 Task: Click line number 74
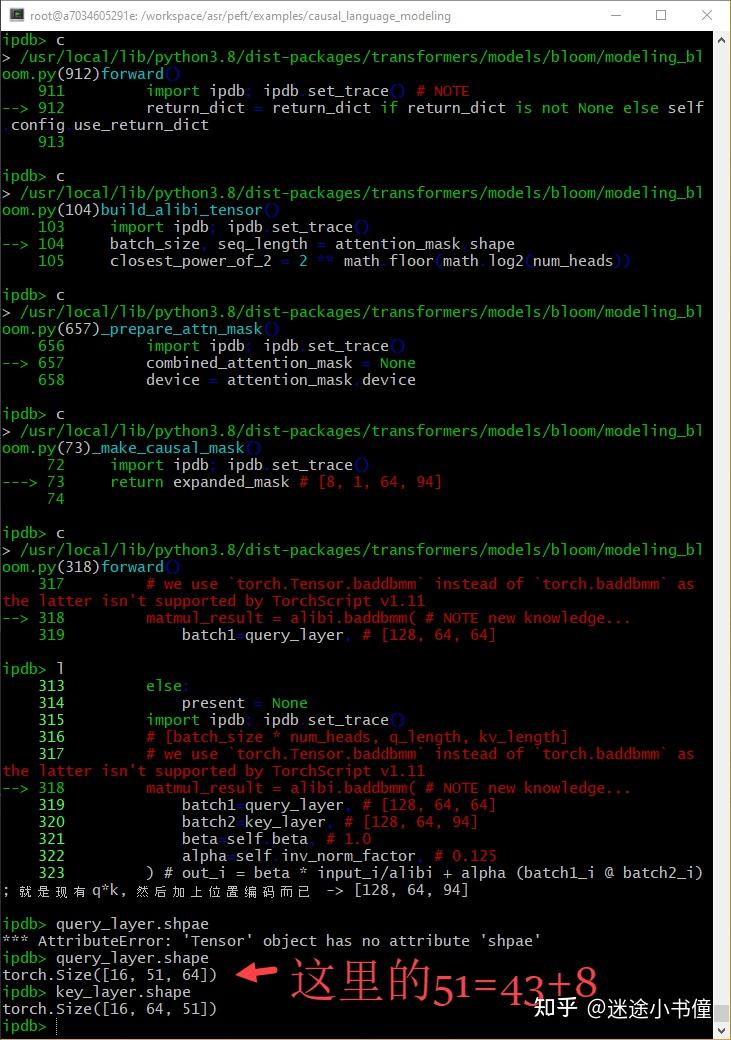click(x=56, y=499)
